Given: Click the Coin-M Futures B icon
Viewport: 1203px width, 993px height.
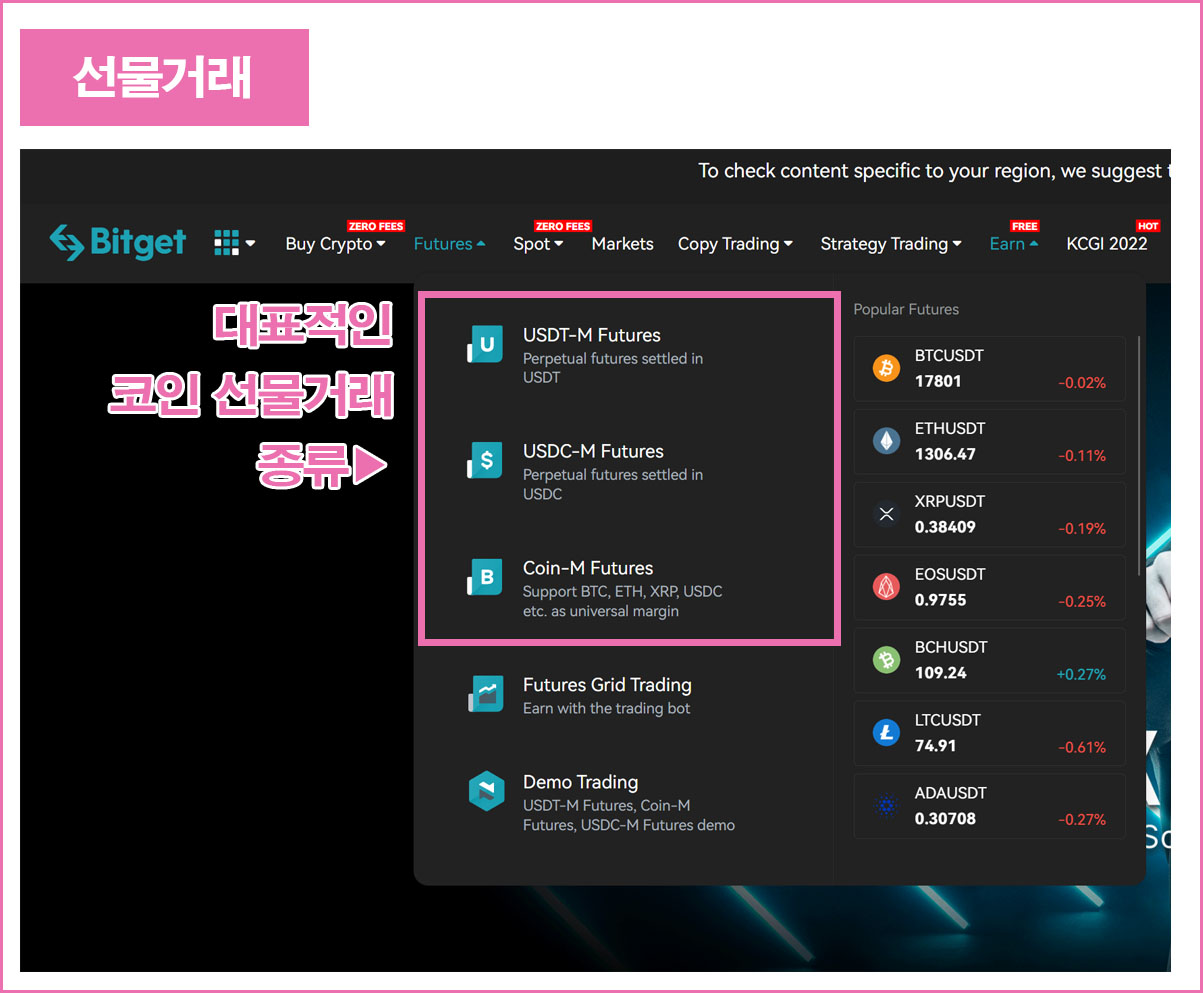Looking at the screenshot, I should [485, 577].
